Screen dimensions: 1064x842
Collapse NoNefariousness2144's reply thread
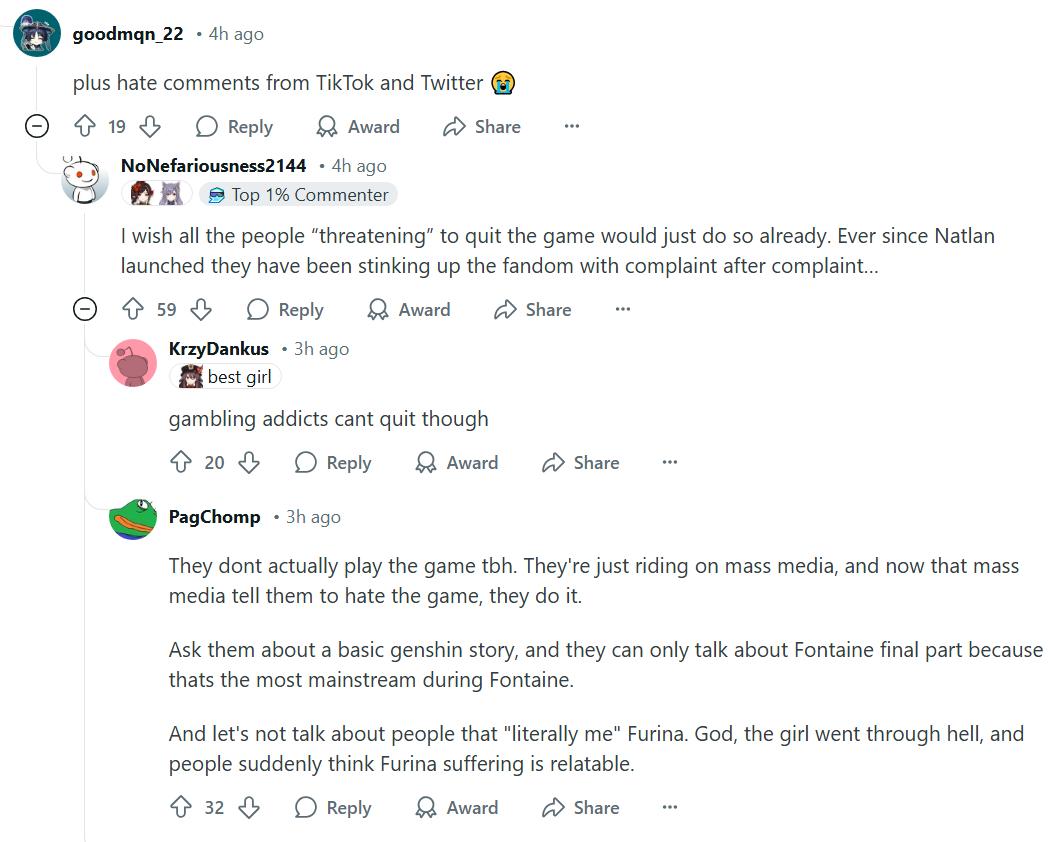click(x=86, y=310)
